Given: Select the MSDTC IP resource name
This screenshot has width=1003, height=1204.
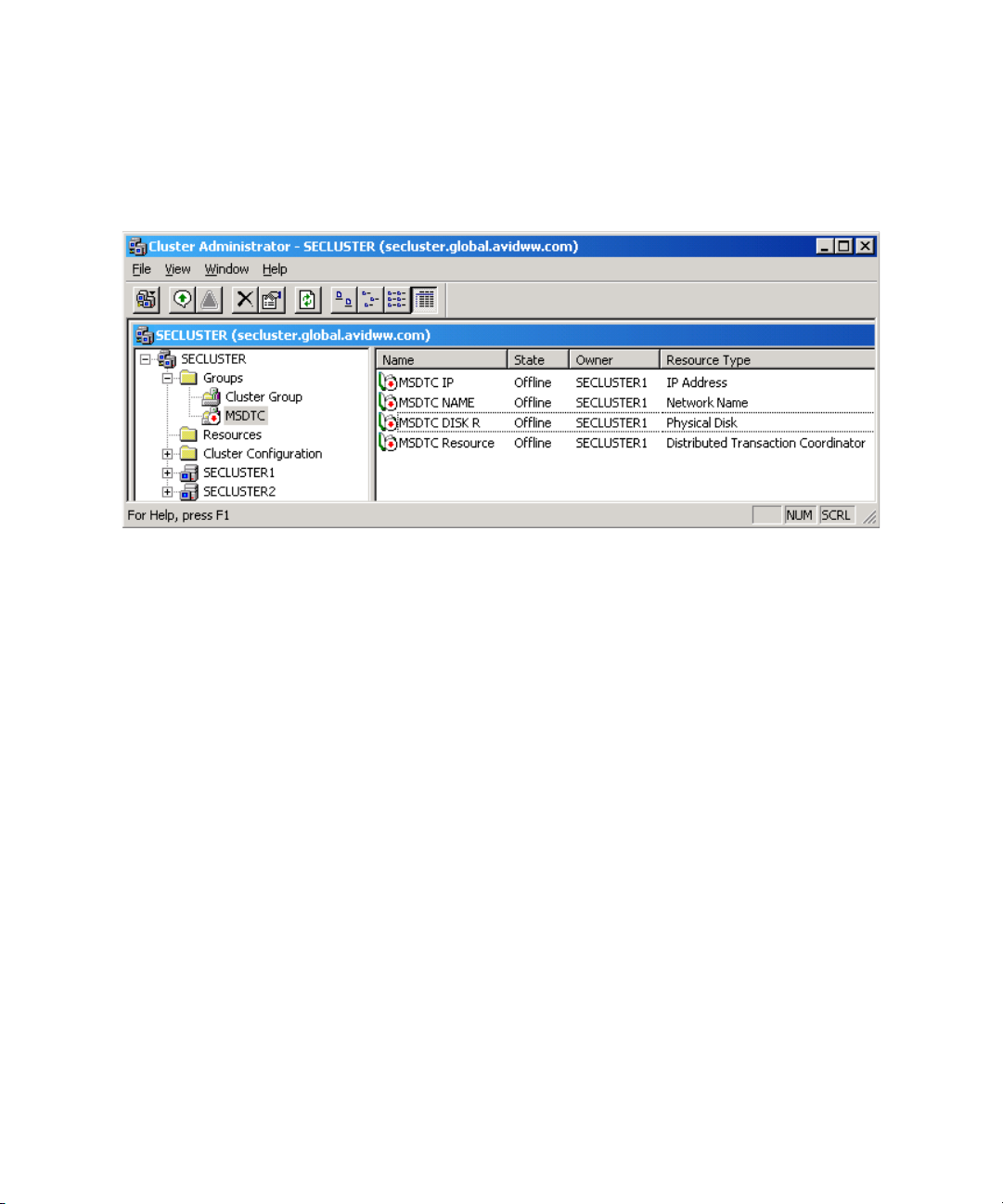Looking at the screenshot, I should [x=426, y=382].
